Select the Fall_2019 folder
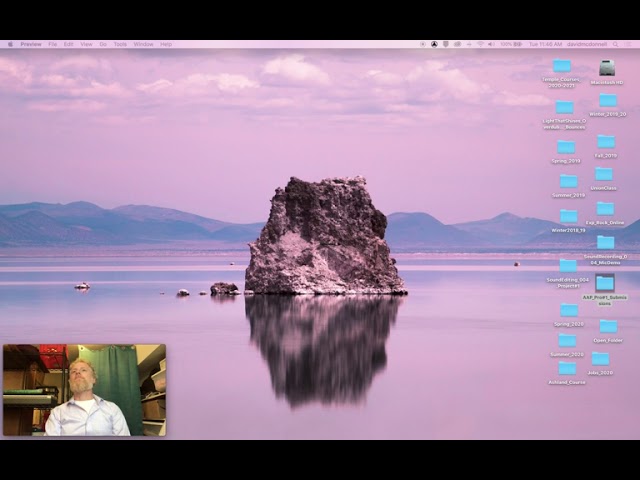Image resolution: width=640 pixels, height=480 pixels. point(606,142)
